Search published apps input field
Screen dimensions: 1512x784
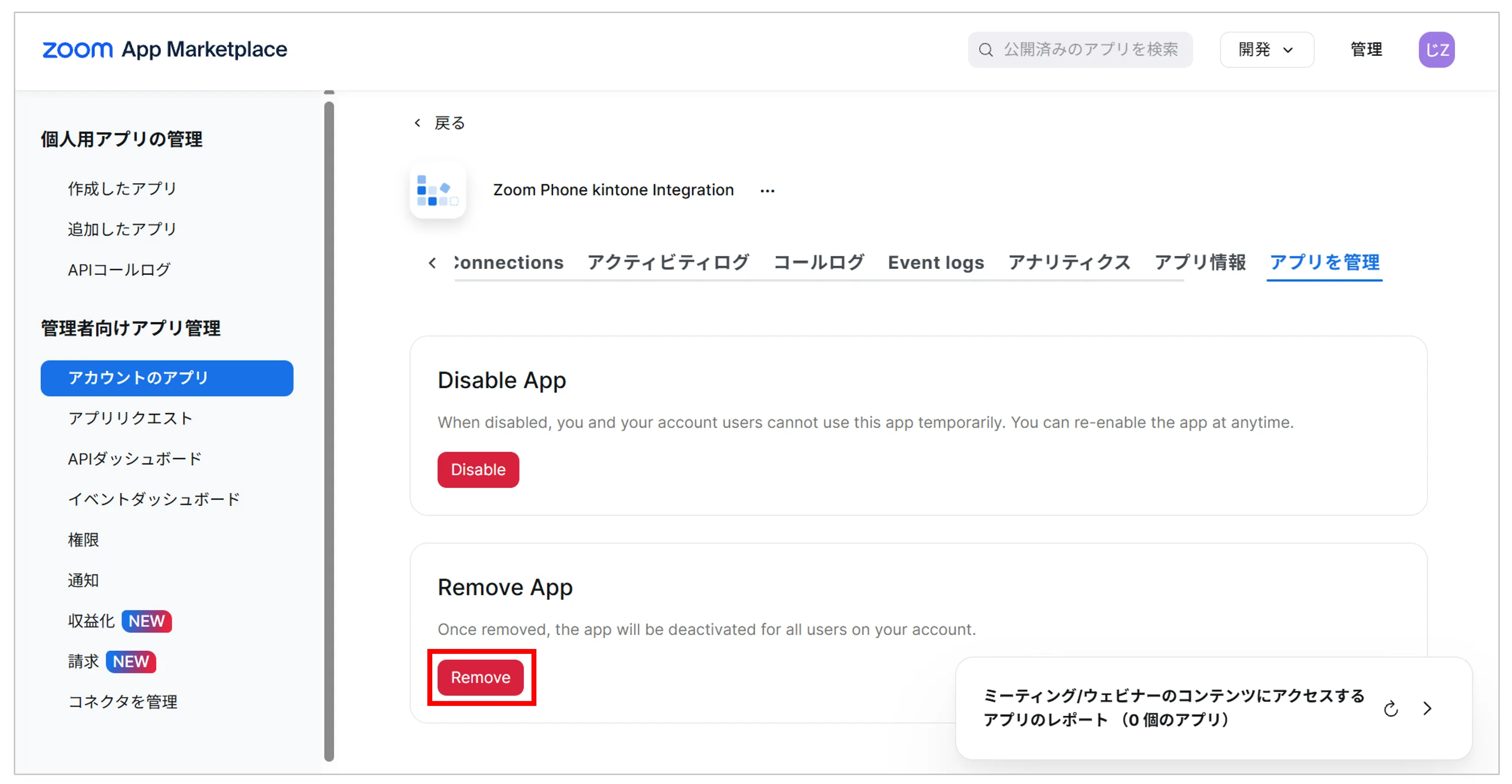(x=1080, y=50)
